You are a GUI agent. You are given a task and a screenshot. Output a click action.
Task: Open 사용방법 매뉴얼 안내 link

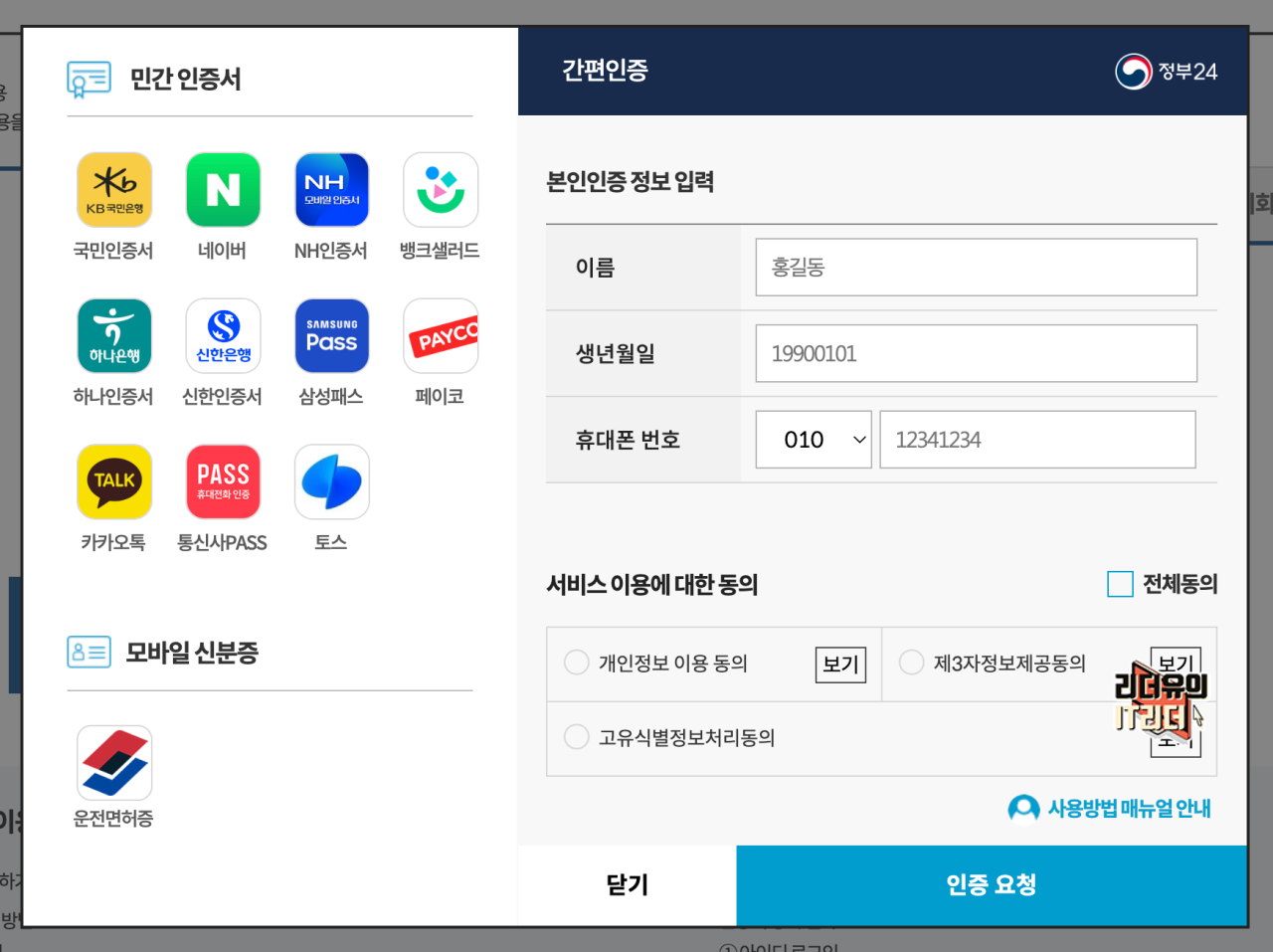coord(1129,809)
